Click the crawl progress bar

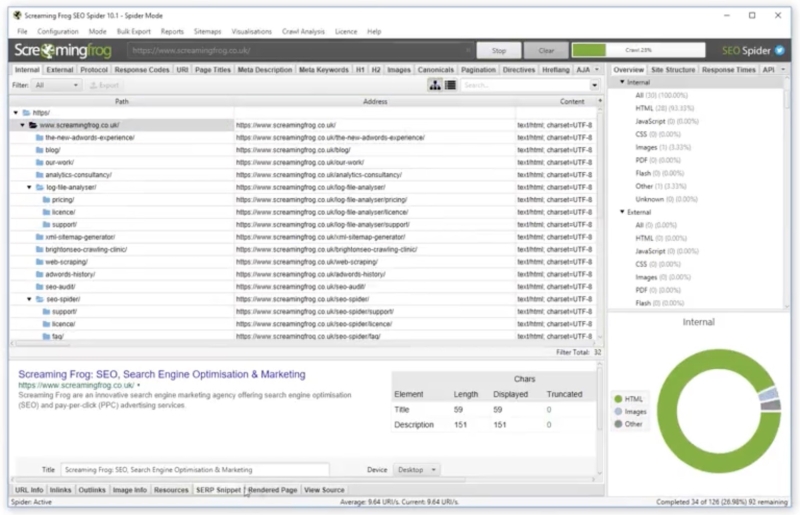[x=640, y=50]
